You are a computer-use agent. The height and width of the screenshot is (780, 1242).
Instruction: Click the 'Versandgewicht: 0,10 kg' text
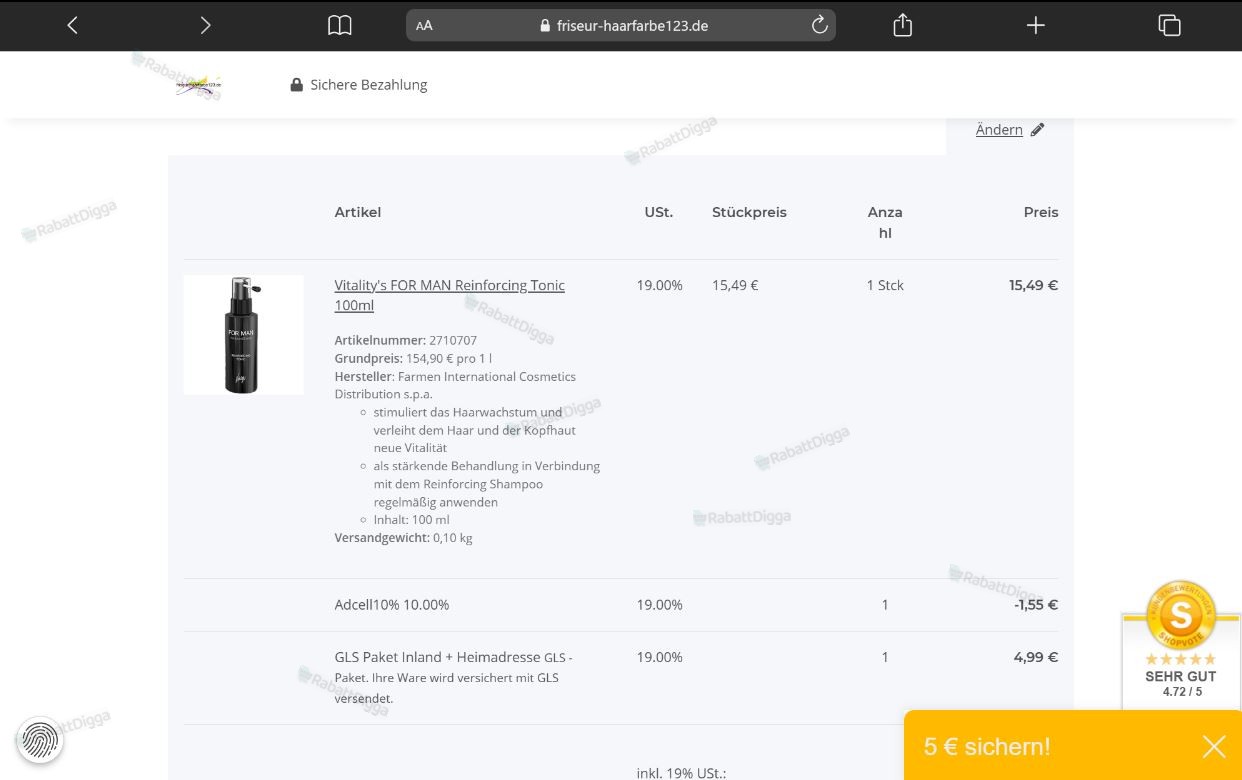pos(403,538)
